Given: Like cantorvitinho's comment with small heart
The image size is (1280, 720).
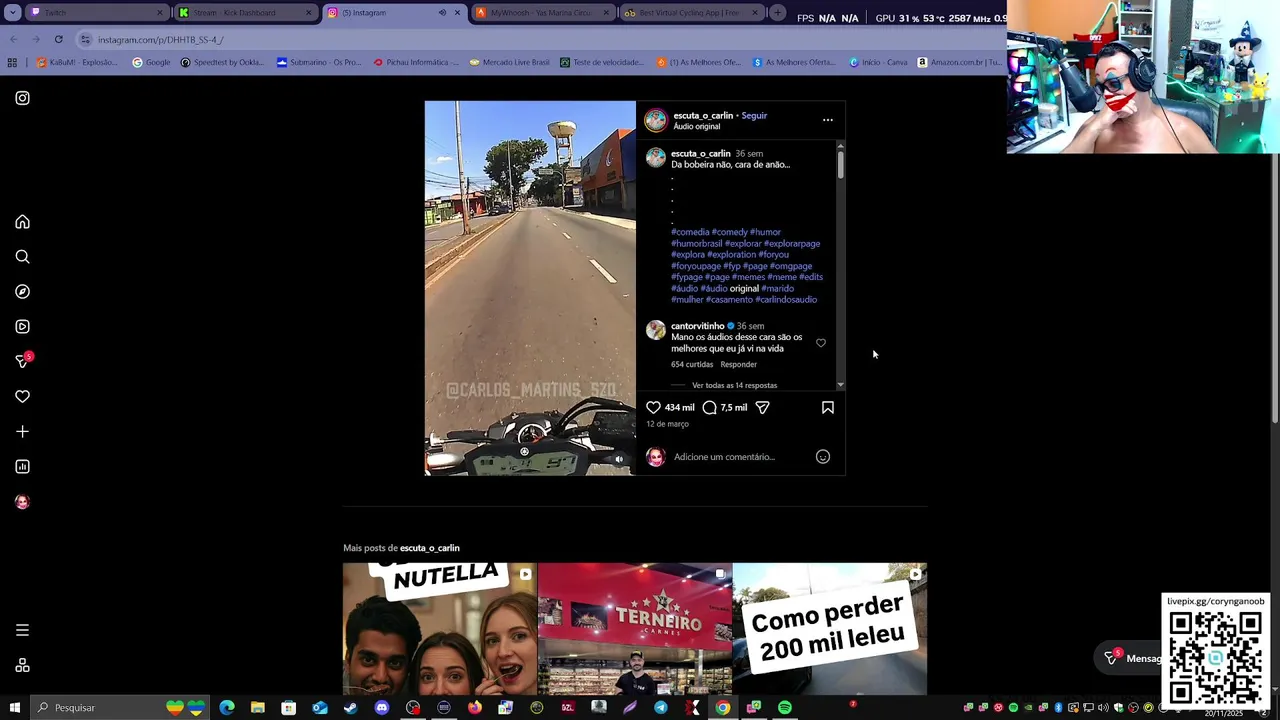Looking at the screenshot, I should coord(821,343).
